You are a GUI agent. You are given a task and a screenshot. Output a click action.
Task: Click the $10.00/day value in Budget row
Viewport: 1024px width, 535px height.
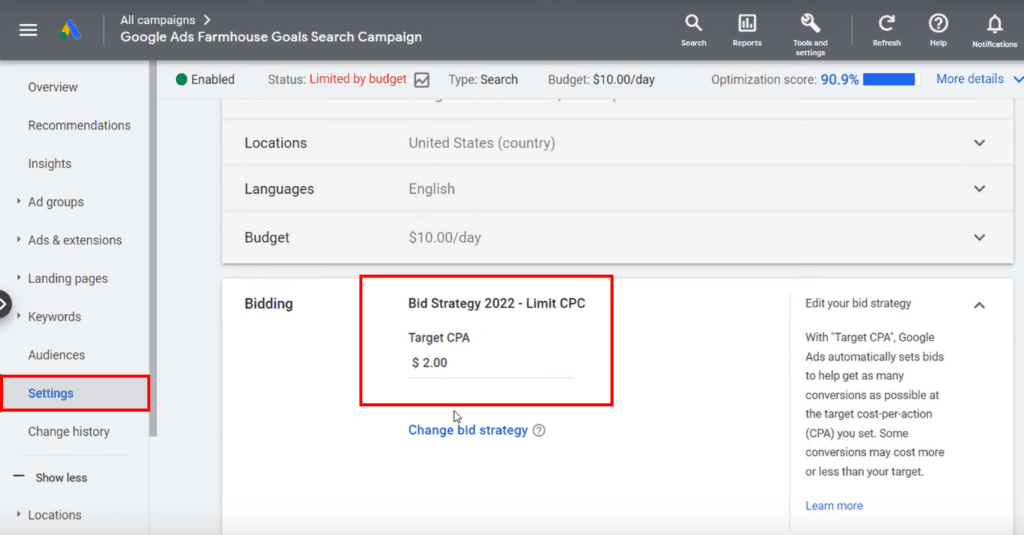tap(445, 238)
